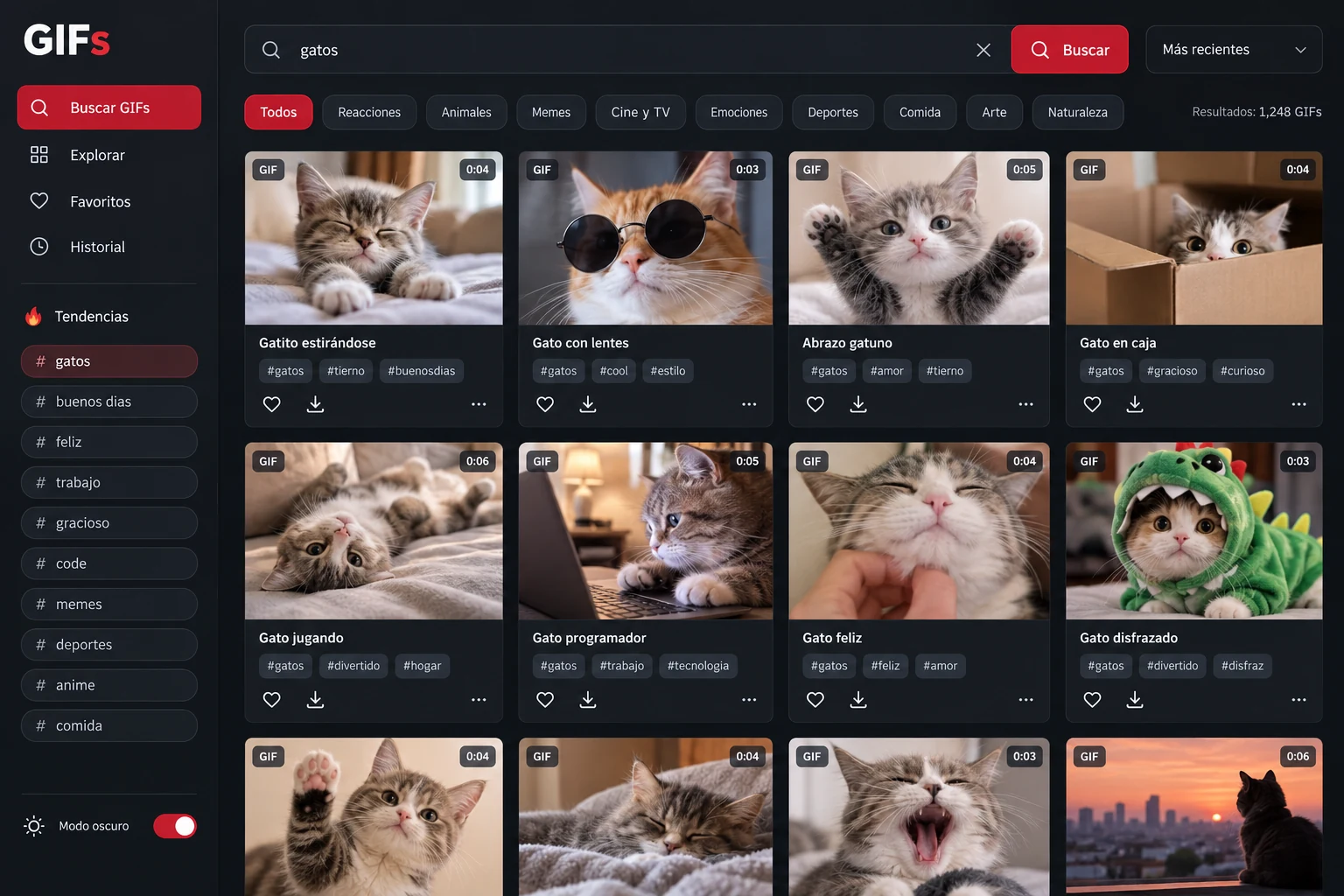Image resolution: width=1344 pixels, height=896 pixels.
Task: Download the Gato disfrazado GIF
Action: [x=1135, y=700]
